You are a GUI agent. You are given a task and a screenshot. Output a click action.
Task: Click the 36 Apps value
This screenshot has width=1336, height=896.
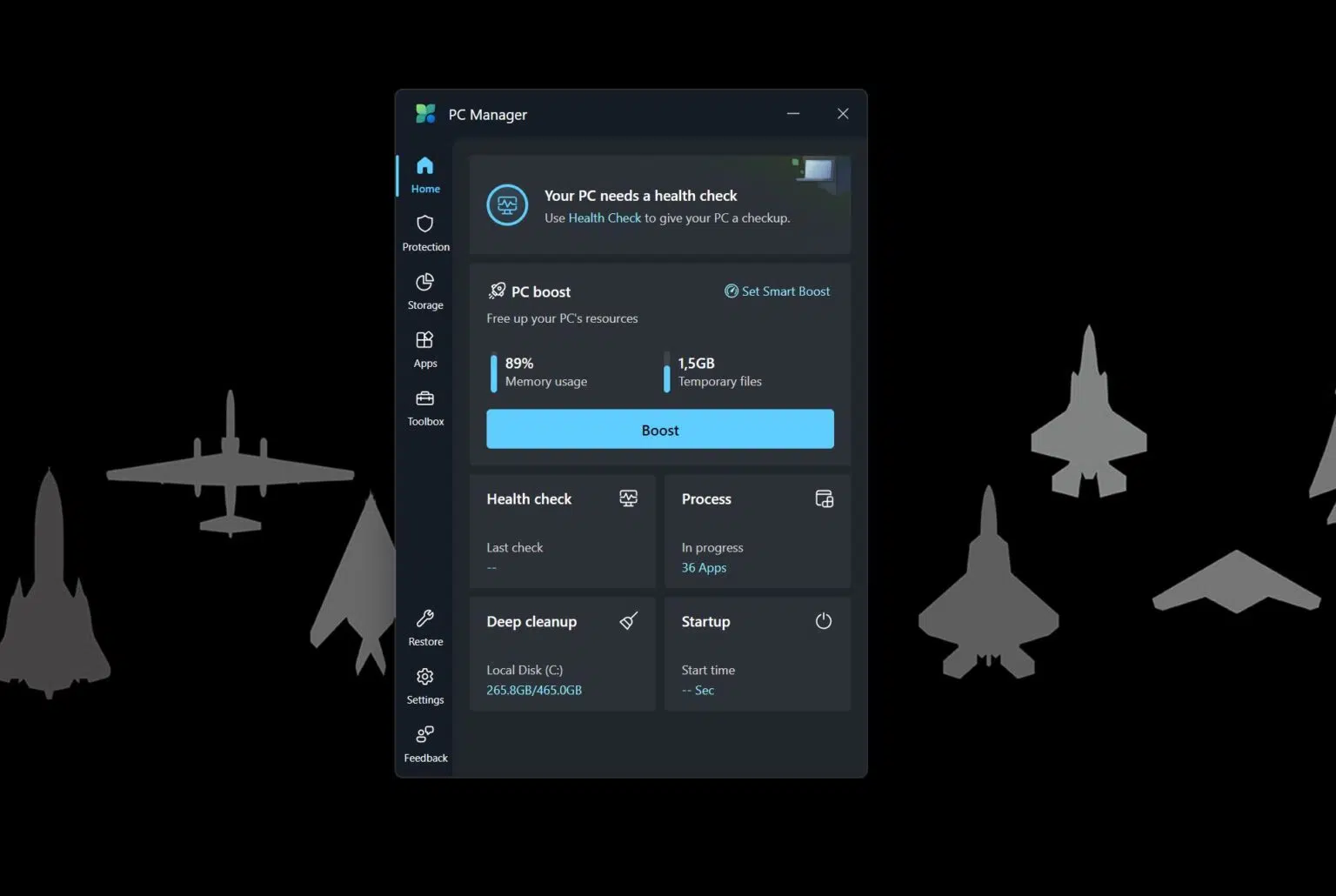pyautogui.click(x=704, y=568)
